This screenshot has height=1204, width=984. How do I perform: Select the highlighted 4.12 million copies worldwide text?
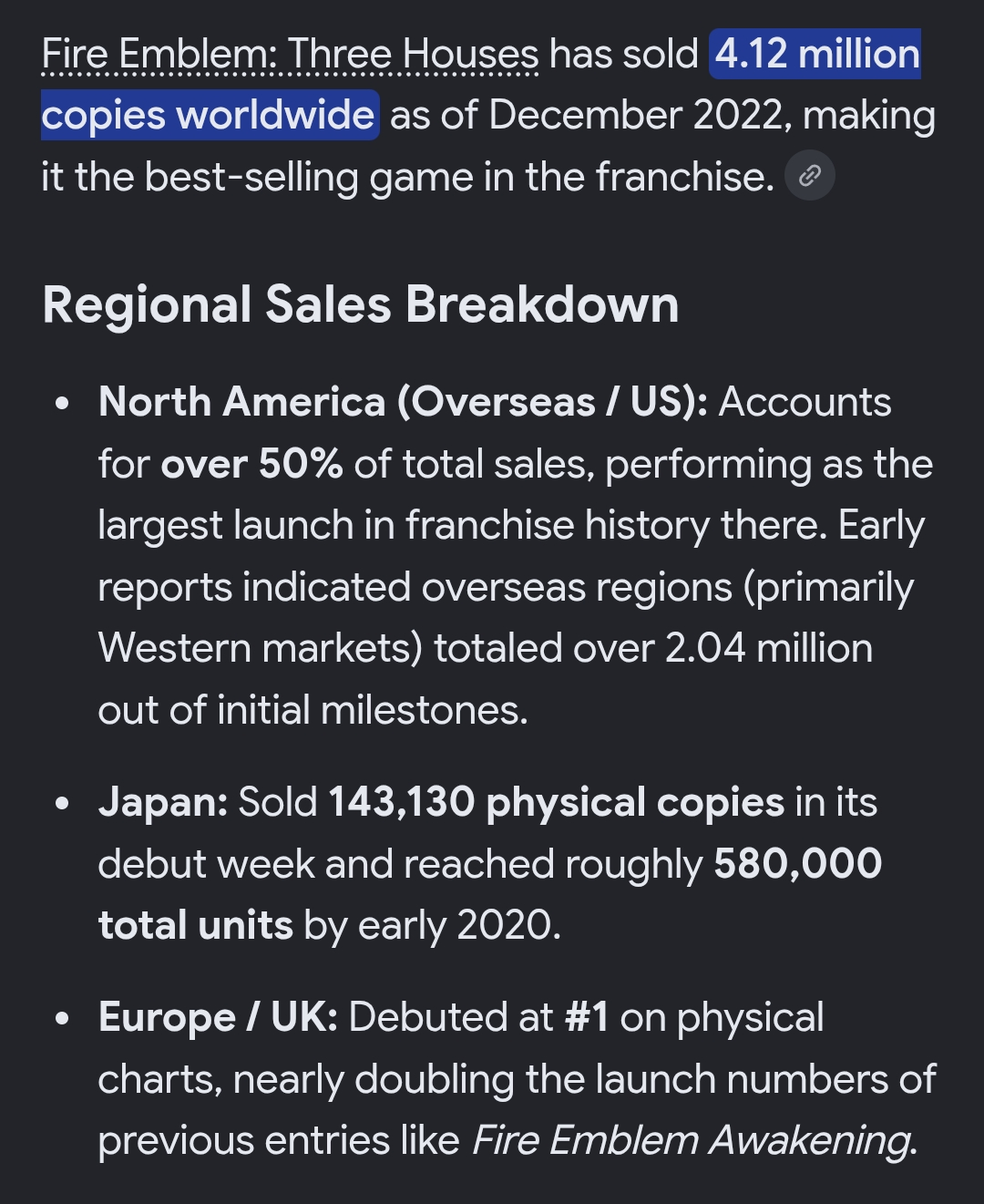coord(481,85)
